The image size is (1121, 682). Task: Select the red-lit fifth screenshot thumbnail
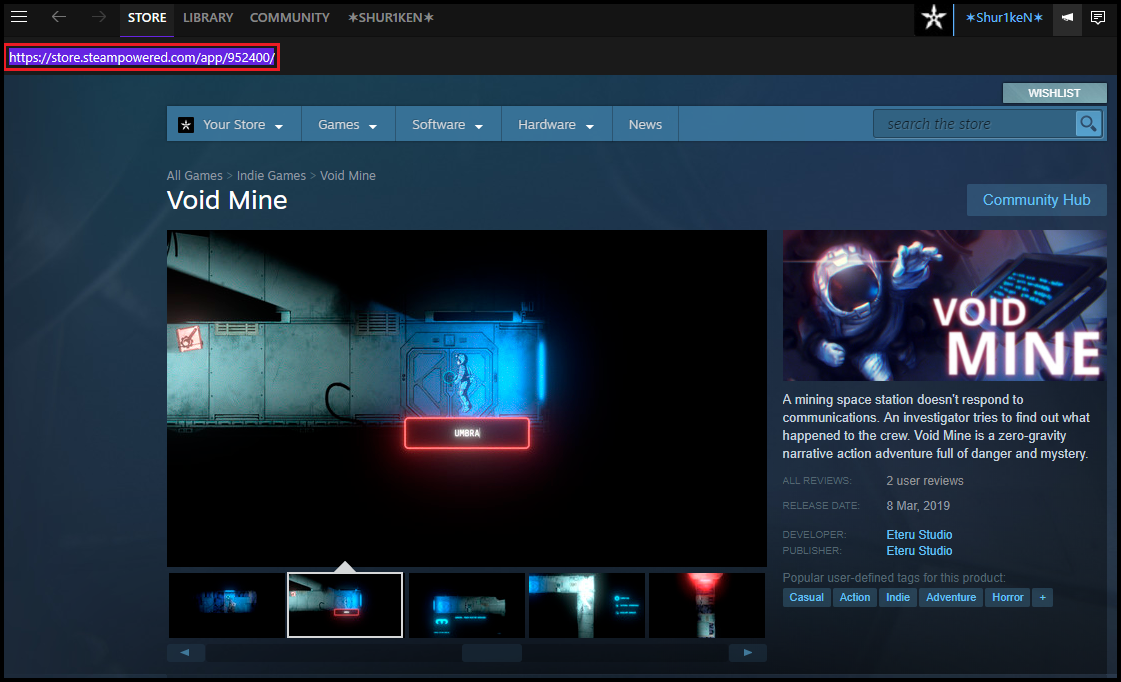pos(706,605)
